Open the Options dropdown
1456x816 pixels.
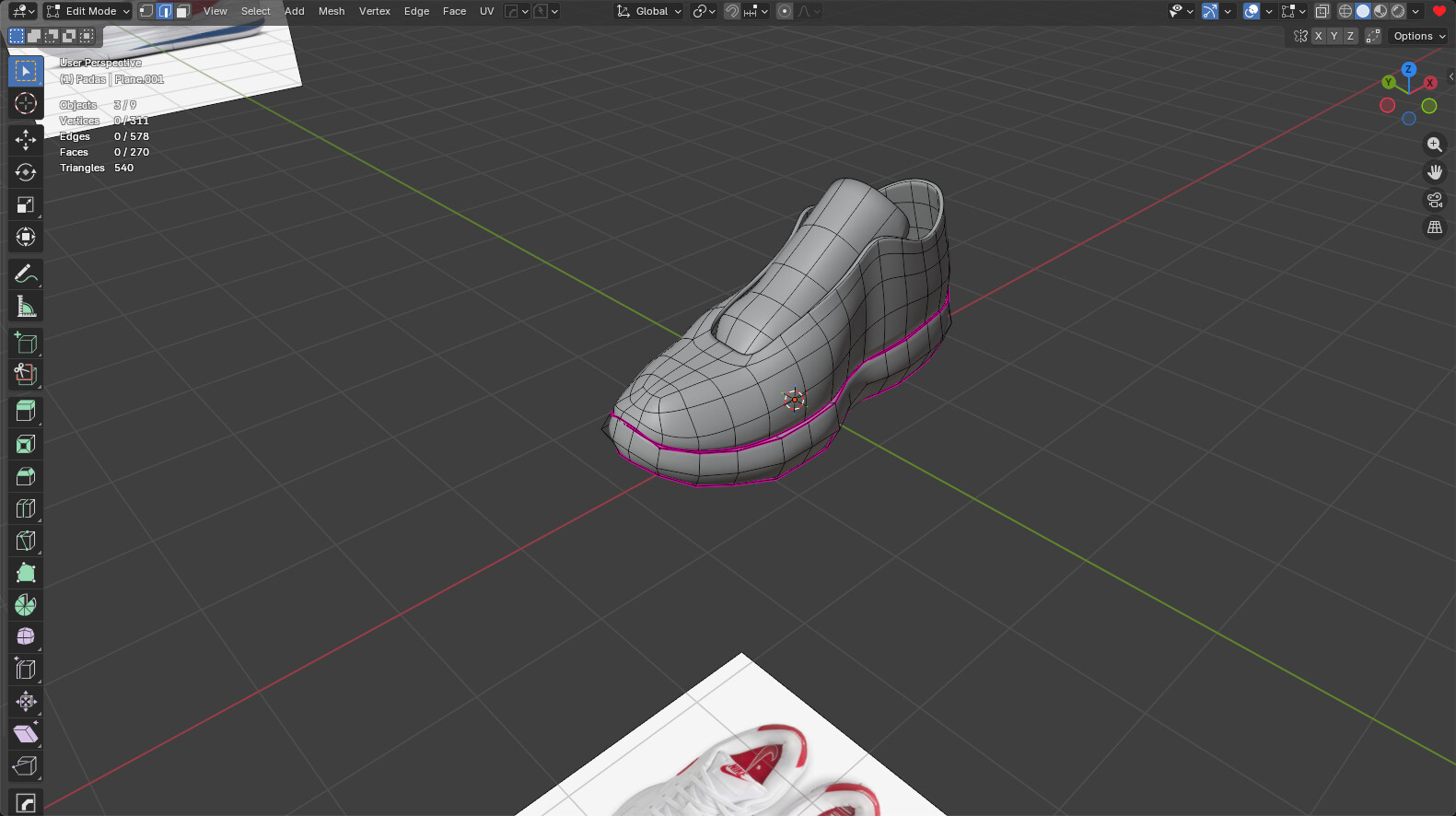pos(1418,36)
